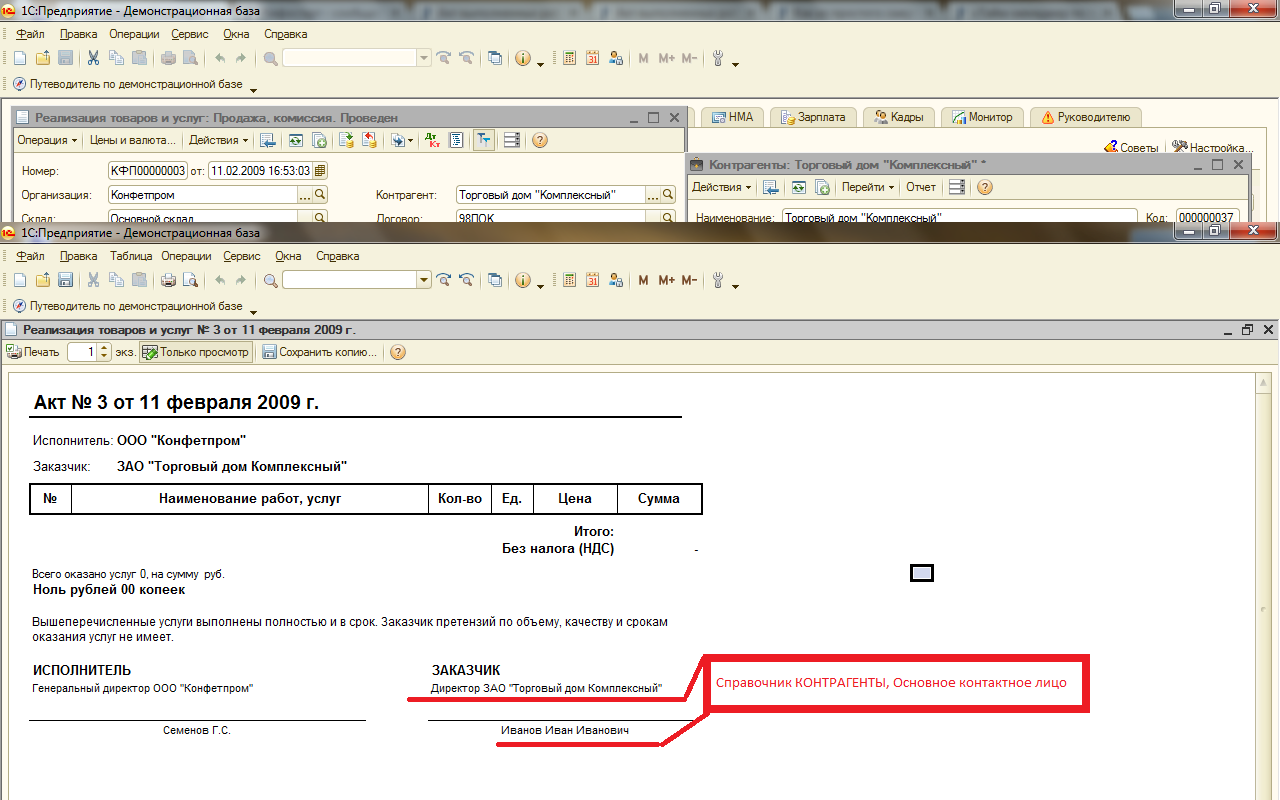Click Отчет button in Контрагенты window
1280x800 pixels.
[921, 187]
